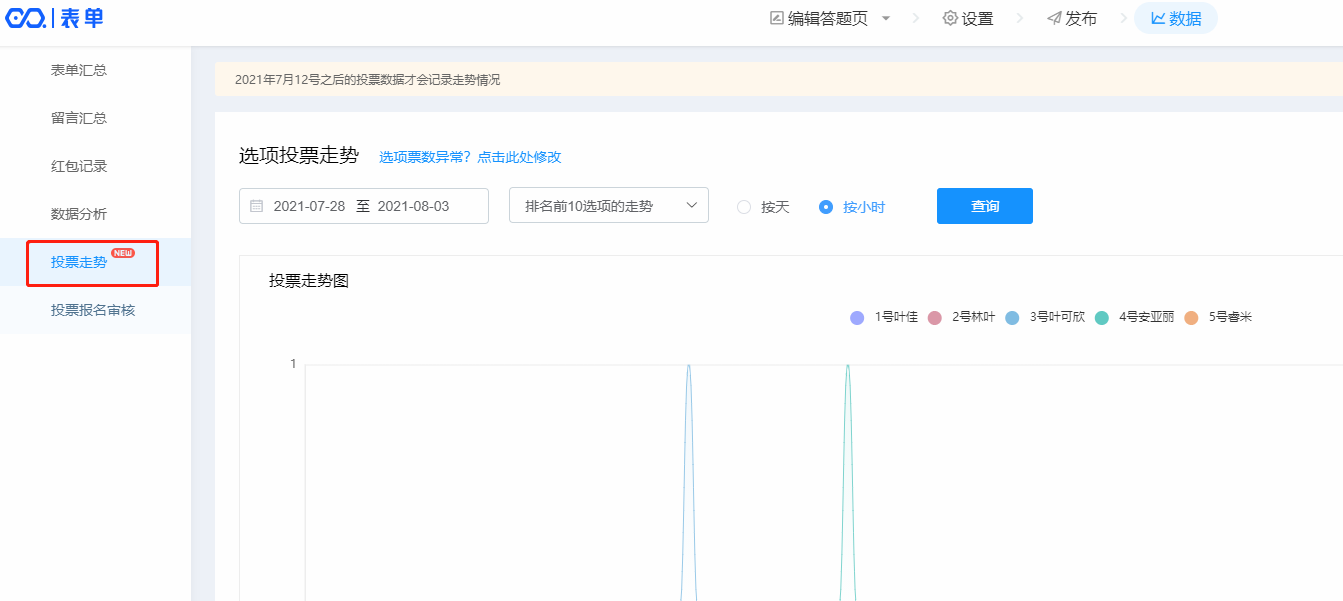Viewport: 1343px width, 601px height.
Task: Click the form app logo icon
Action: click(26, 18)
